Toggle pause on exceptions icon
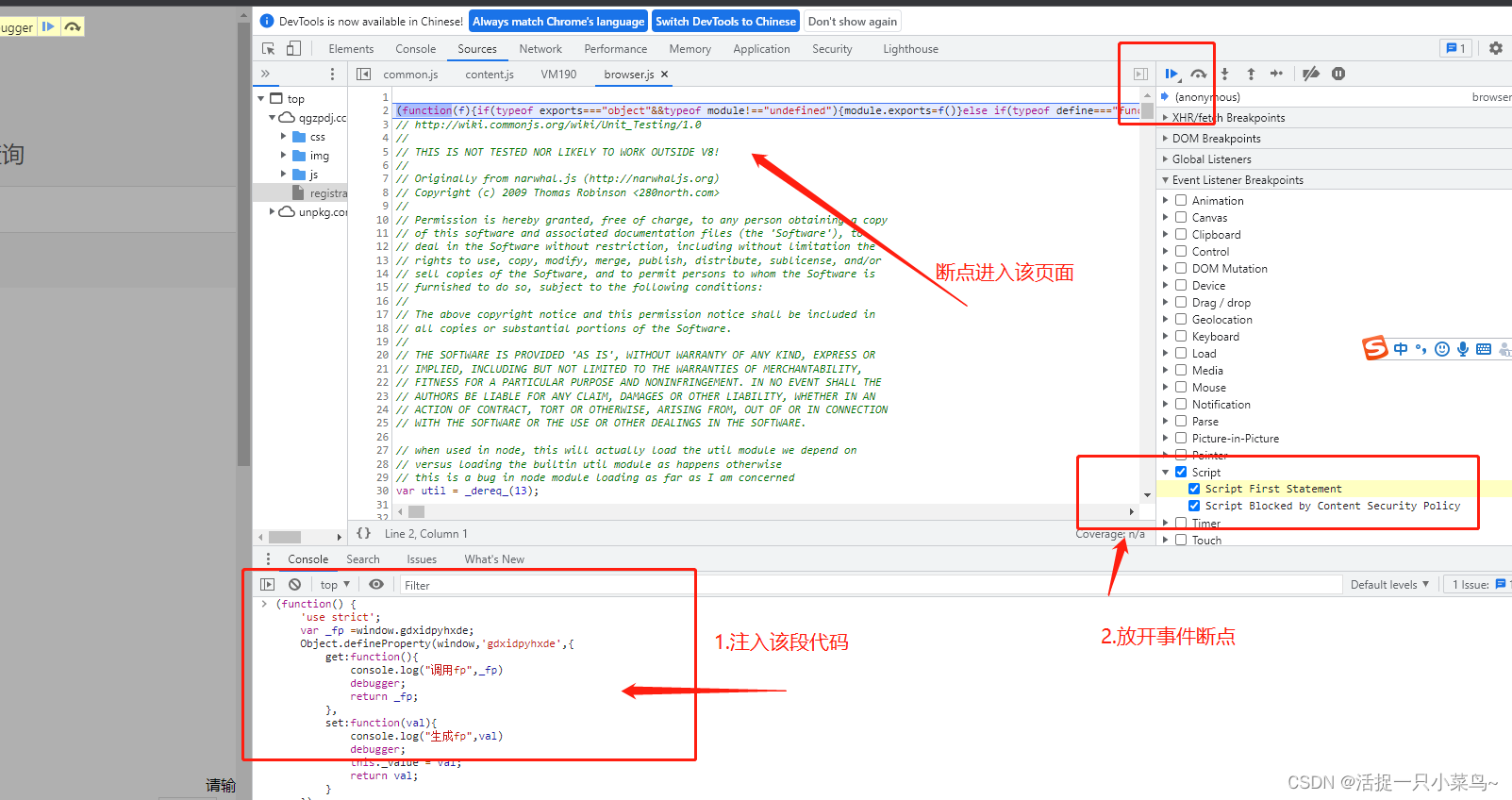Screen dimensions: 1512x800 1338,74
